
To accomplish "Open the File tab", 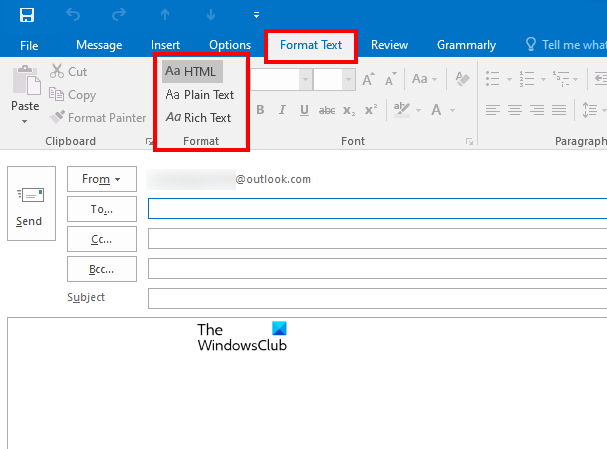I will point(29,45).
